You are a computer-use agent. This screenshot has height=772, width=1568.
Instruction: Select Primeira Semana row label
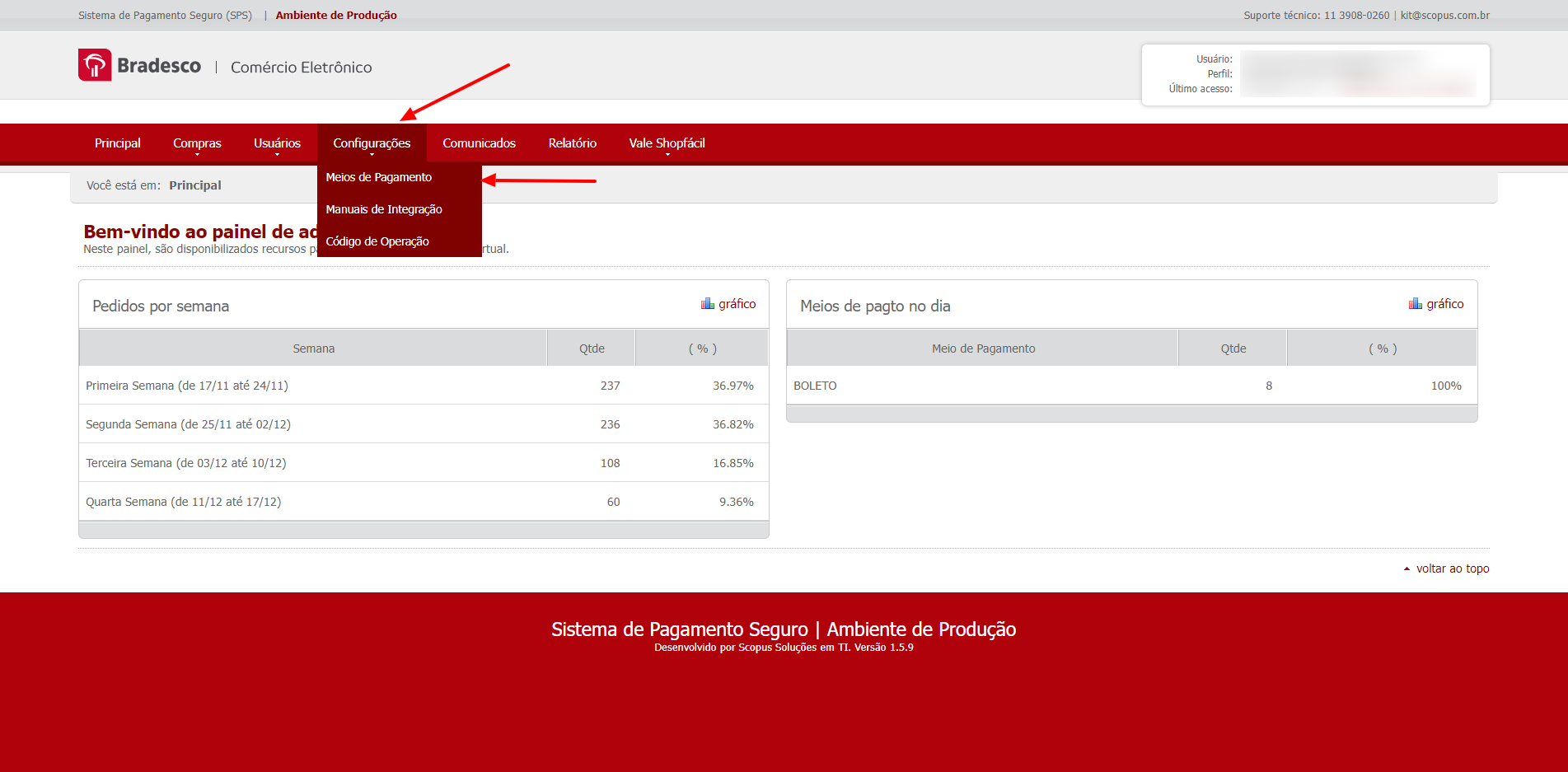187,386
